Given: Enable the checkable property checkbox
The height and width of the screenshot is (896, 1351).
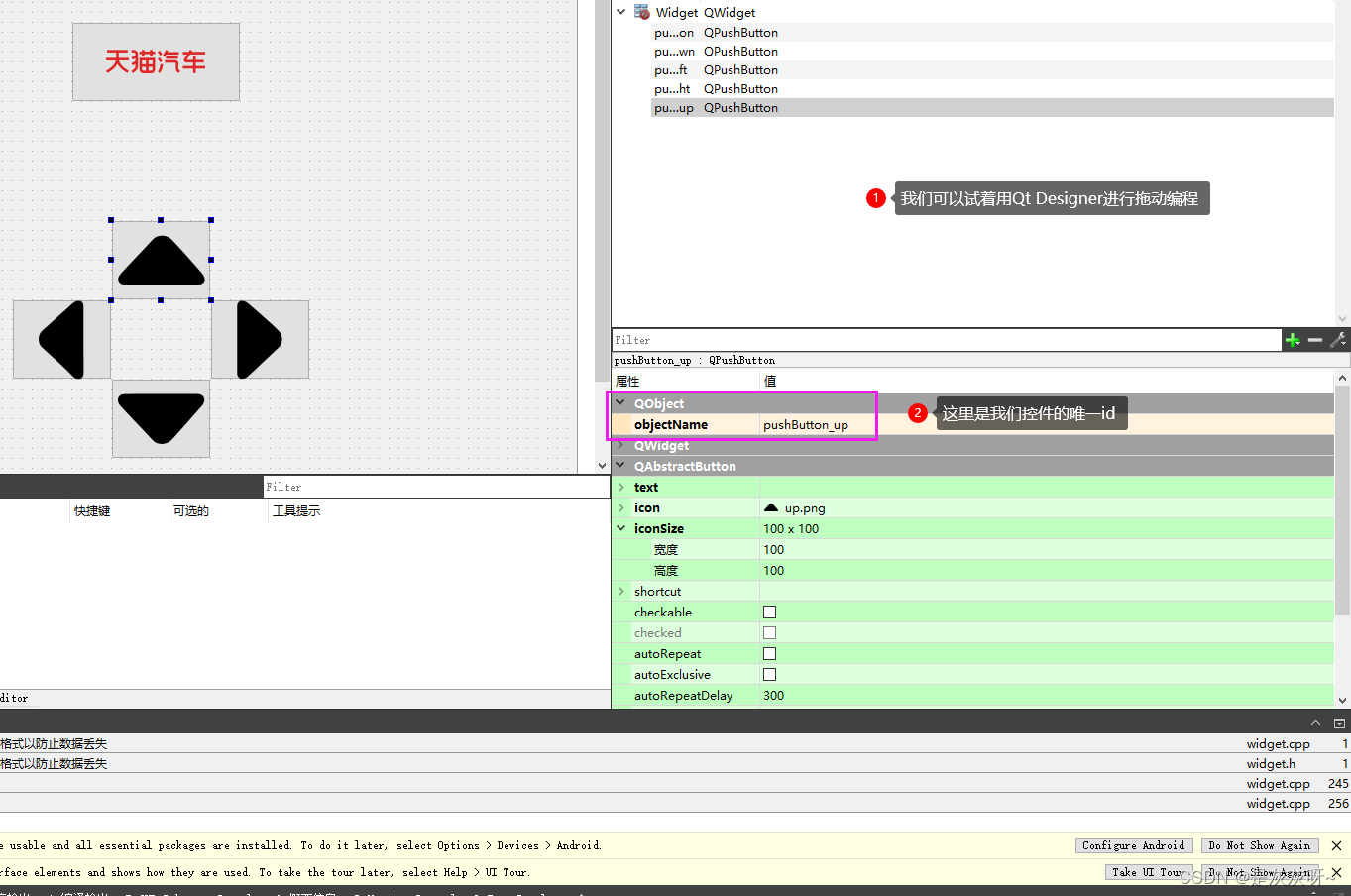Looking at the screenshot, I should point(770,613).
